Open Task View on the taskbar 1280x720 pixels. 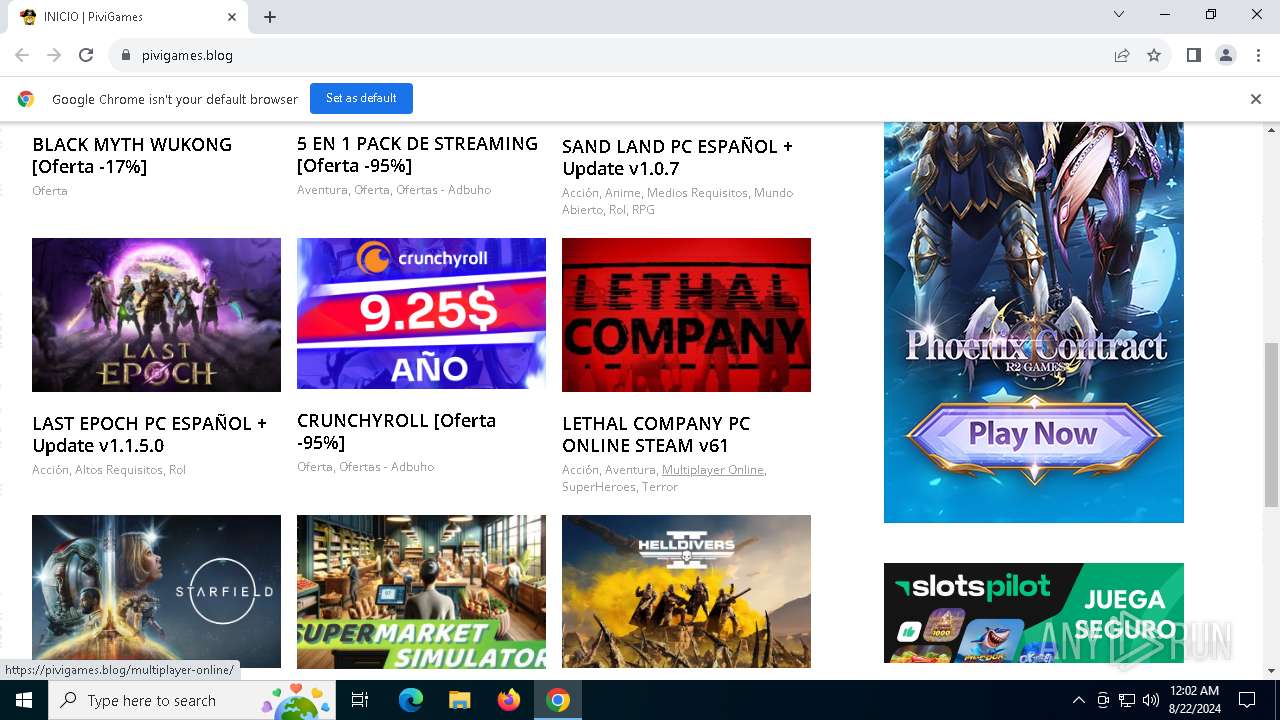tap(360, 700)
